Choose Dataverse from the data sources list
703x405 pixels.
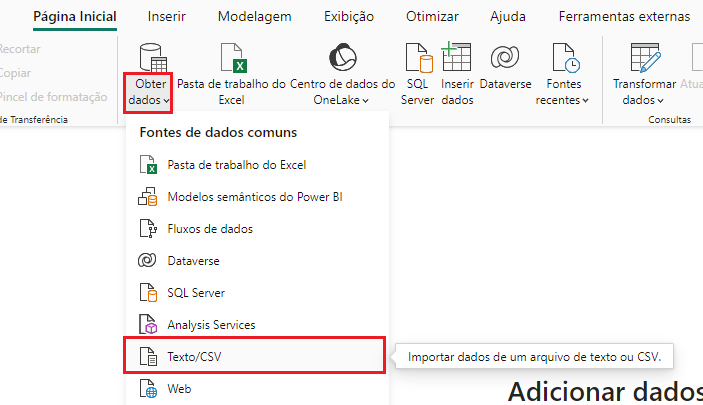coord(255,261)
